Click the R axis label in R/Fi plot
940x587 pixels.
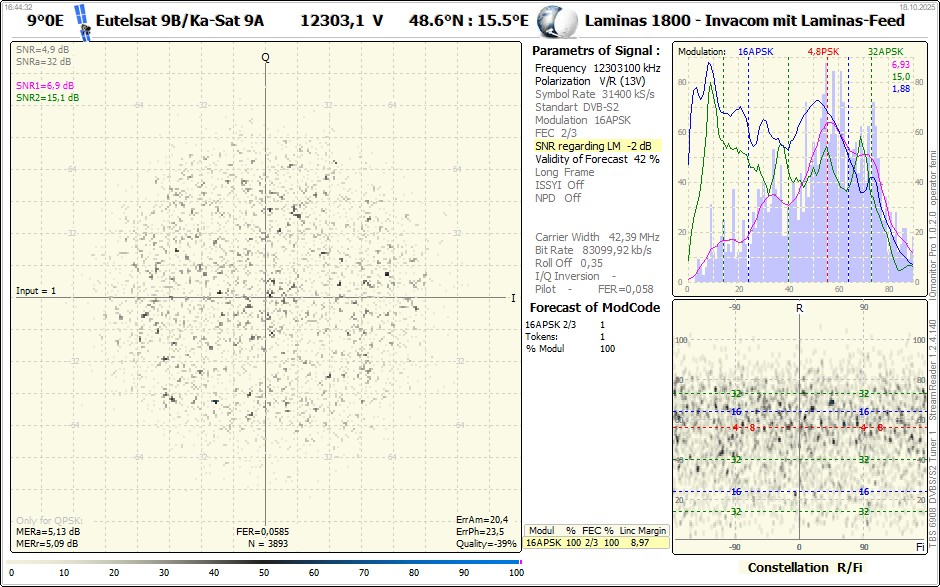pos(799,308)
